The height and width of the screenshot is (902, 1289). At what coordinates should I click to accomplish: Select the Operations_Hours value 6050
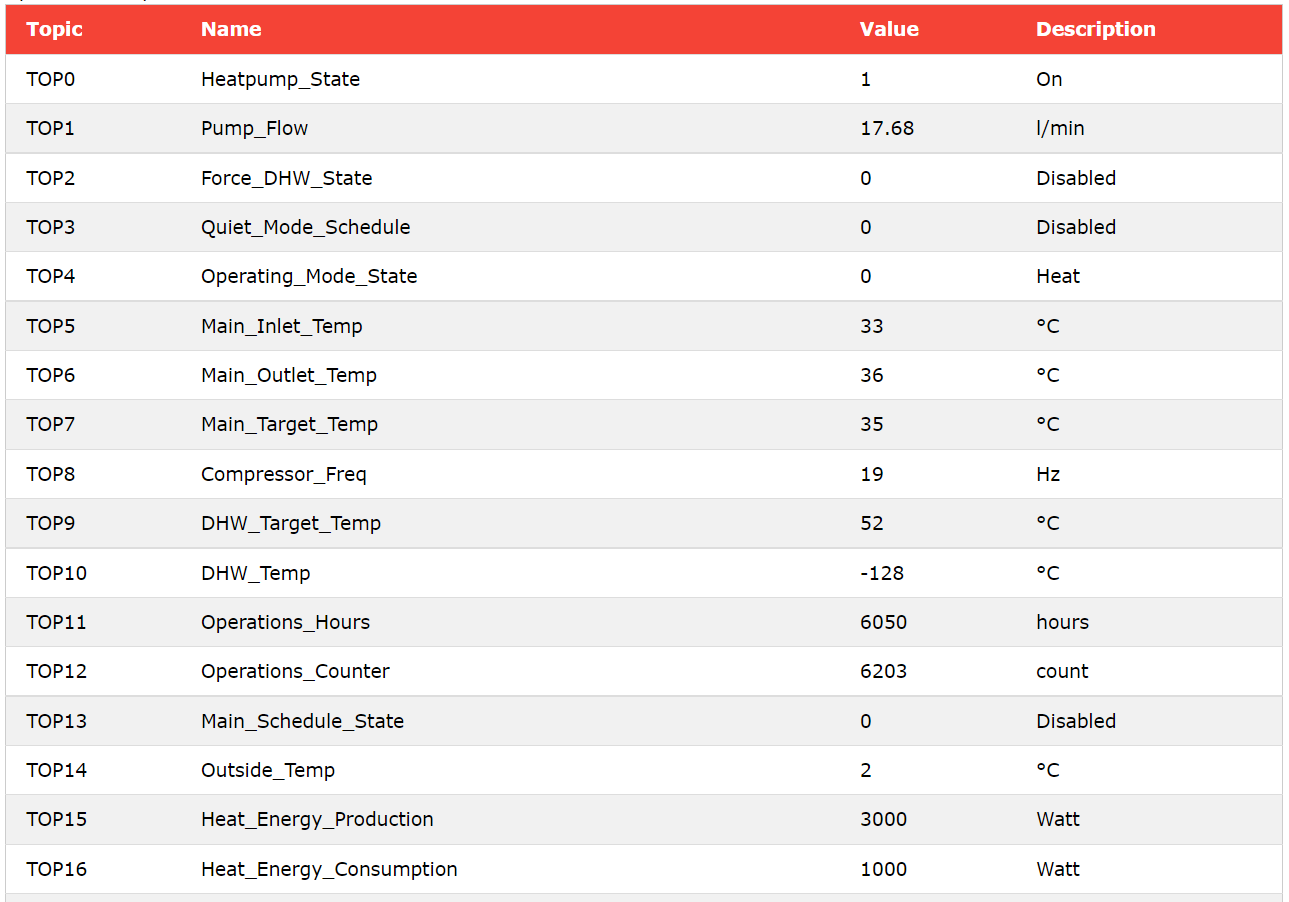[883, 622]
